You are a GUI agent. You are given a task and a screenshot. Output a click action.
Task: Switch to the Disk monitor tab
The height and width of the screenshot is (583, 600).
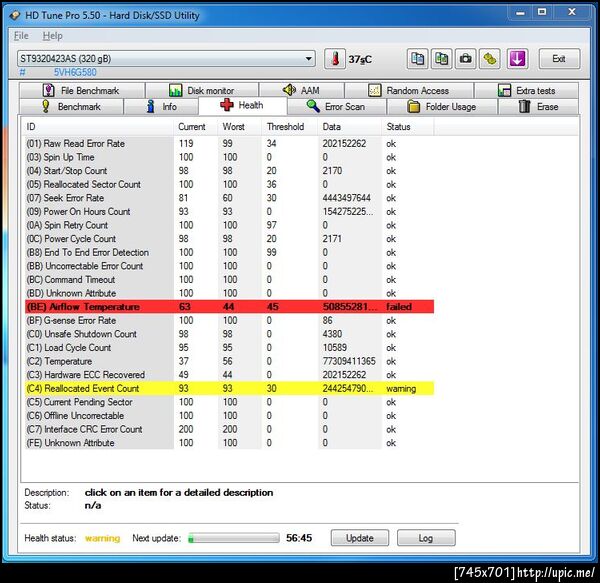(202, 91)
